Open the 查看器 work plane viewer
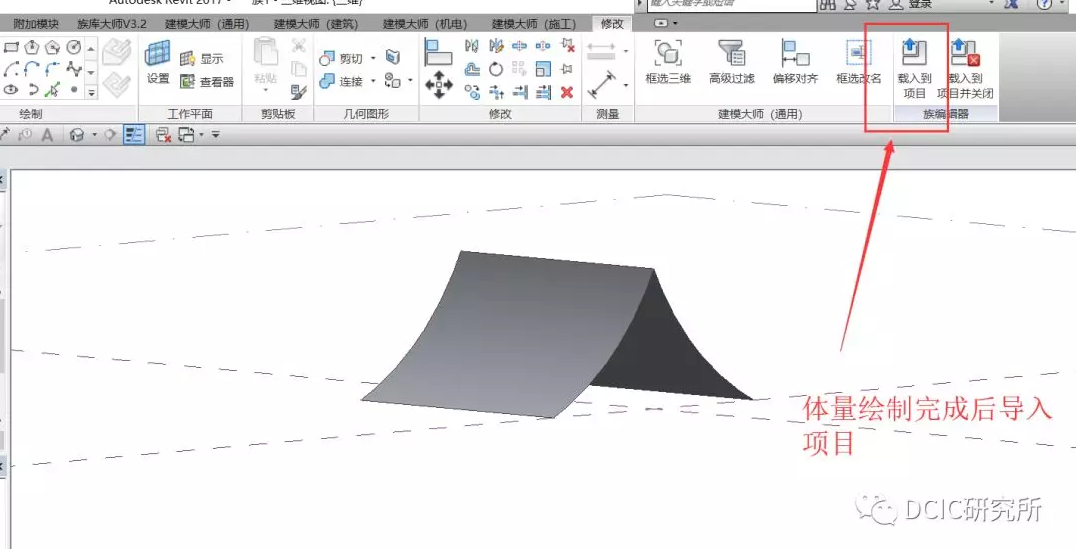1076x549 pixels. [x=207, y=82]
